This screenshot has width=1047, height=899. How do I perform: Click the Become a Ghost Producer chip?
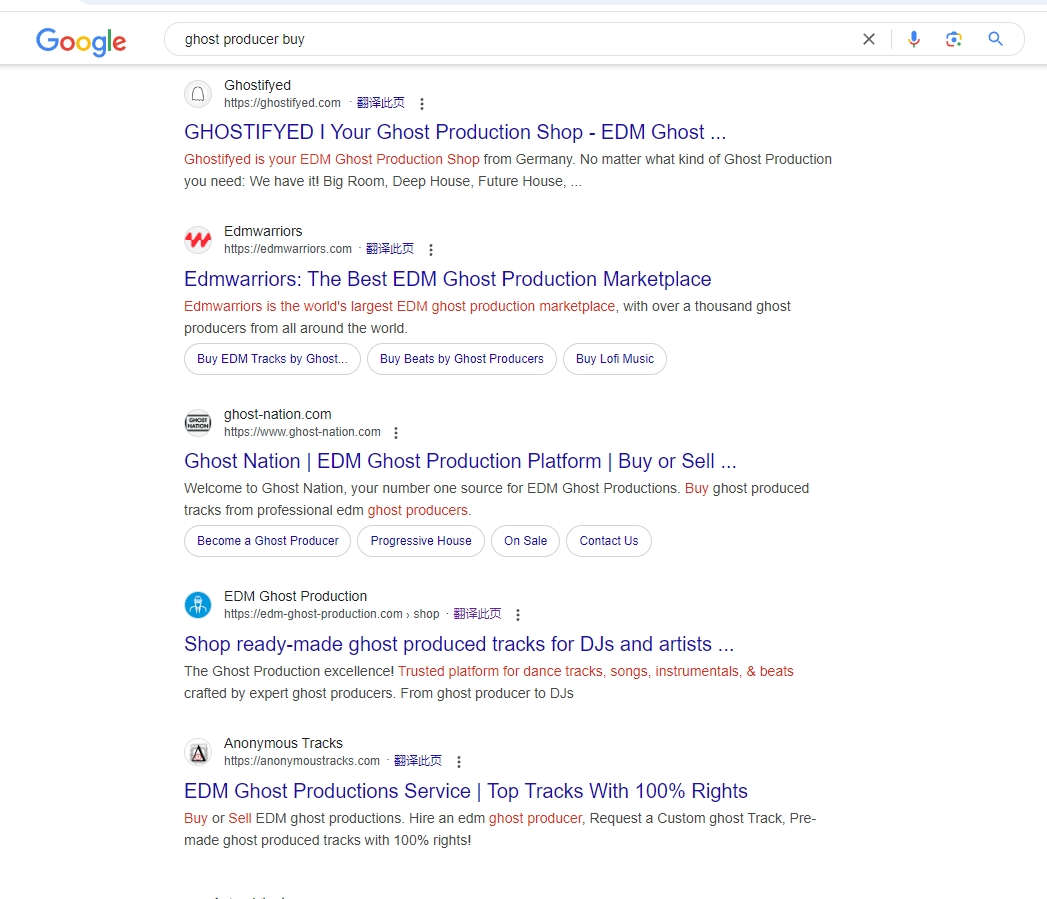[268, 541]
